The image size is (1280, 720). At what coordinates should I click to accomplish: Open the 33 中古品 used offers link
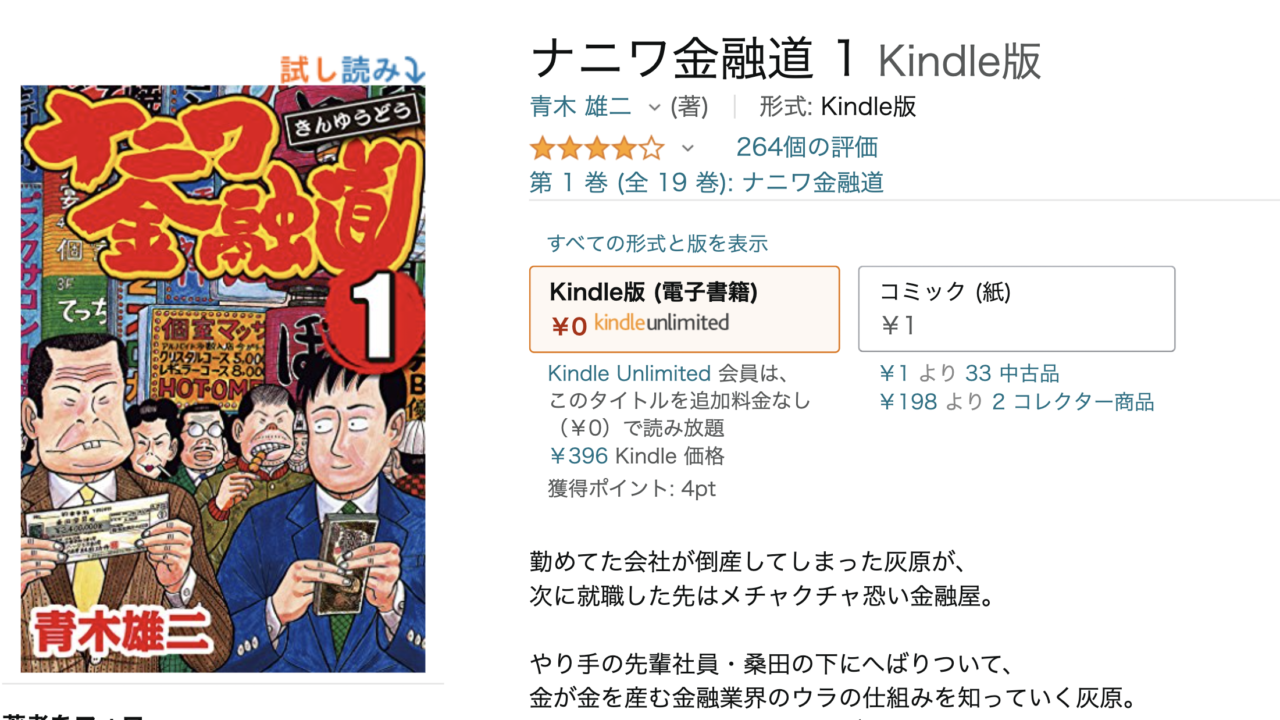coord(1012,374)
